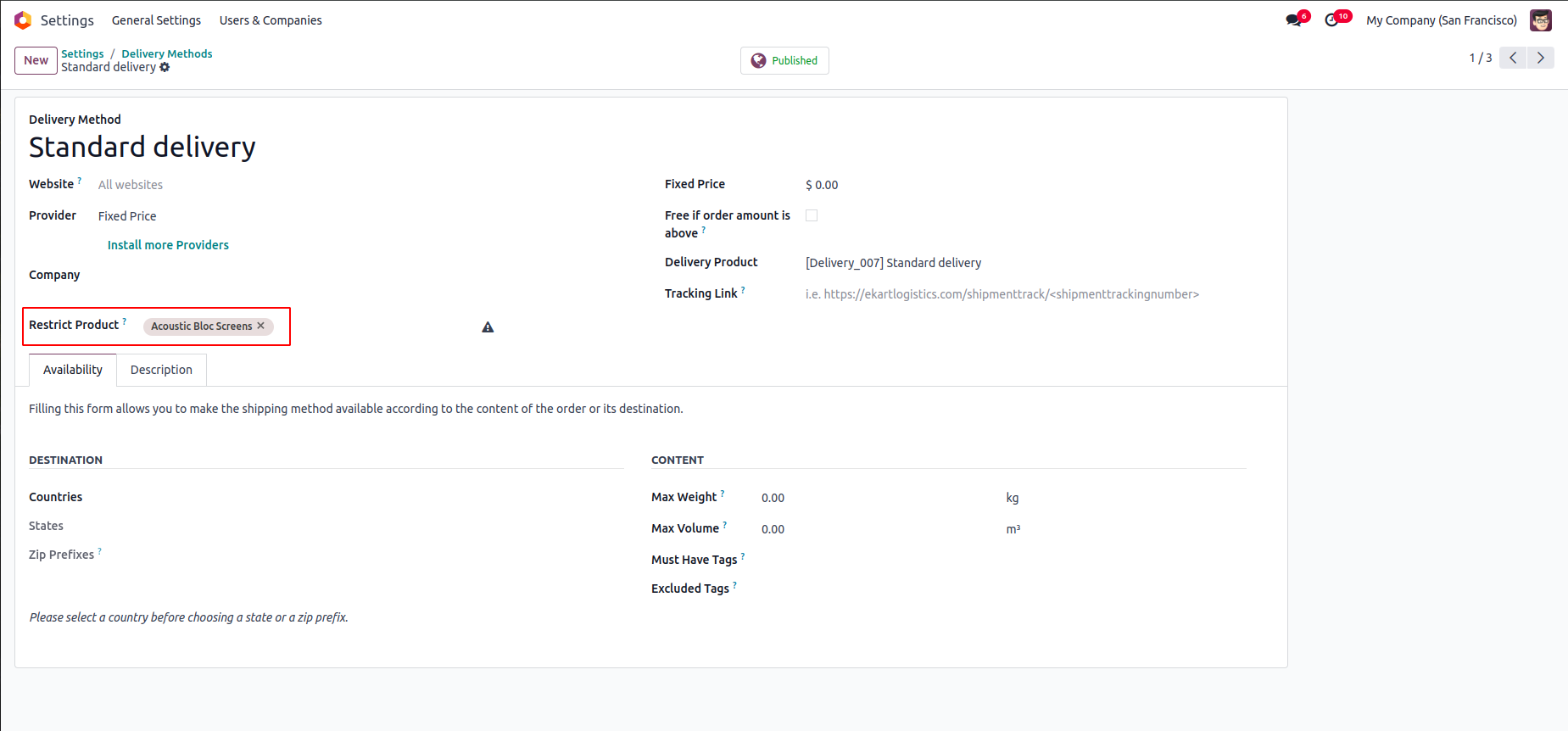Enable Free if order amount is above
The width and height of the screenshot is (1568, 731).
(812, 215)
